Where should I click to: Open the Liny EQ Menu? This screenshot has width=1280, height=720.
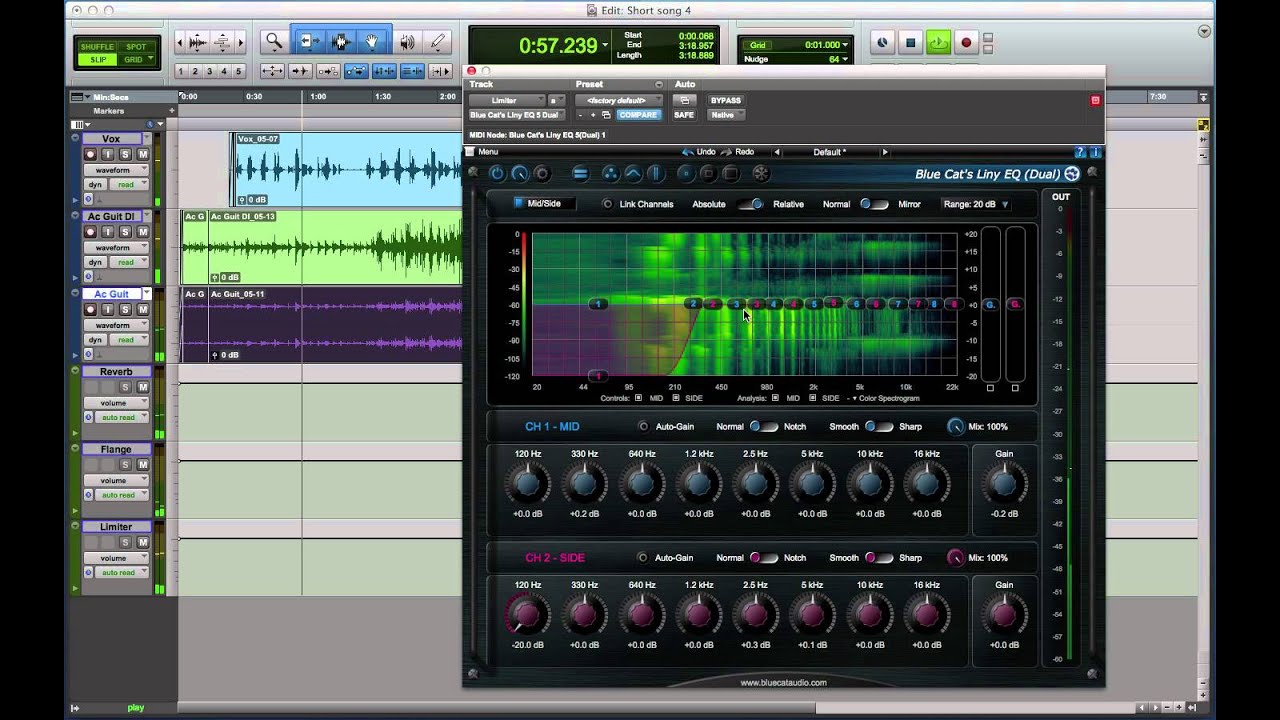(481, 152)
